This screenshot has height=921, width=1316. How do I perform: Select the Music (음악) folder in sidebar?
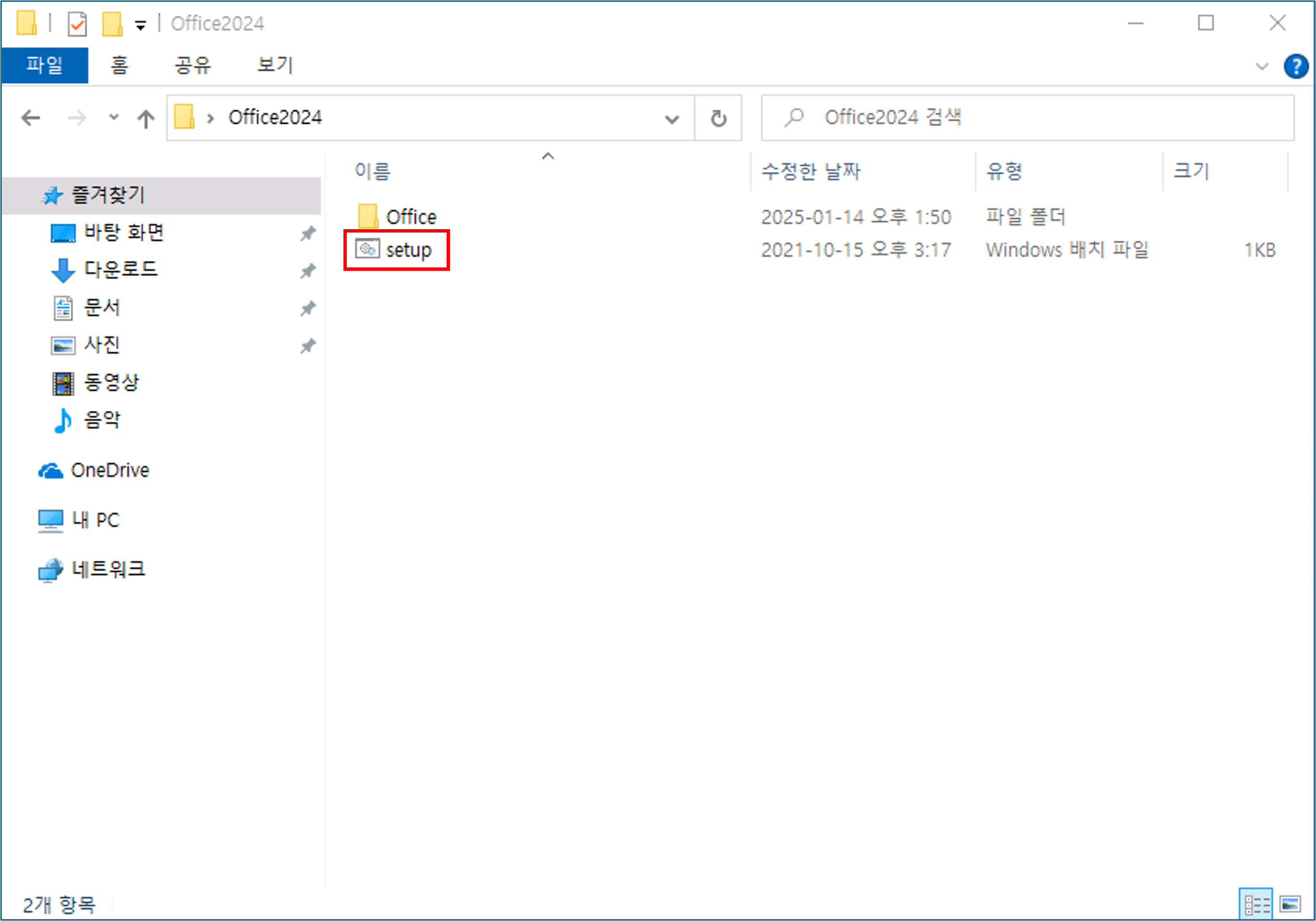click(x=102, y=420)
